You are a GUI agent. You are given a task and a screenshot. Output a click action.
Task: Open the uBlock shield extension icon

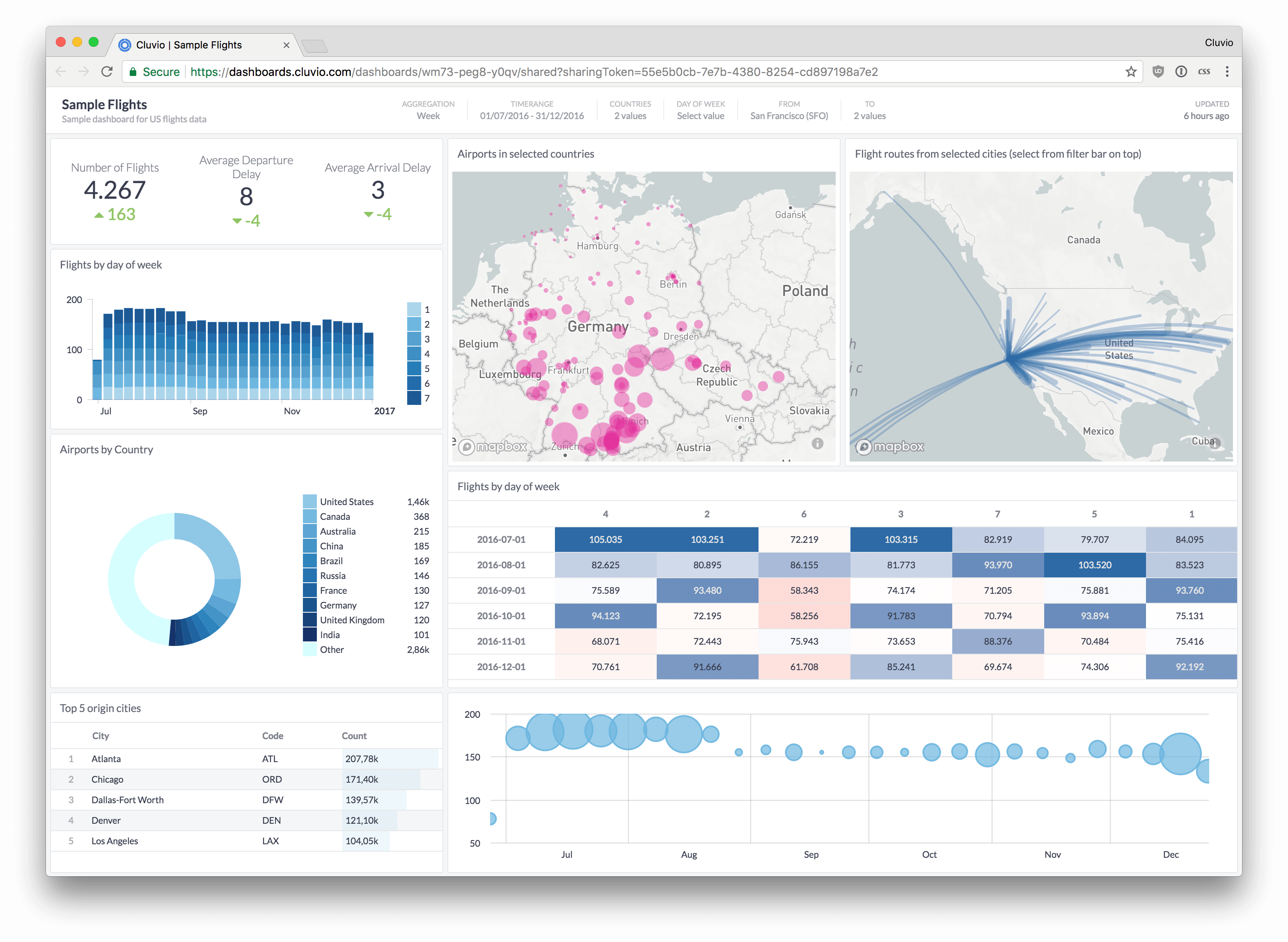click(1158, 72)
